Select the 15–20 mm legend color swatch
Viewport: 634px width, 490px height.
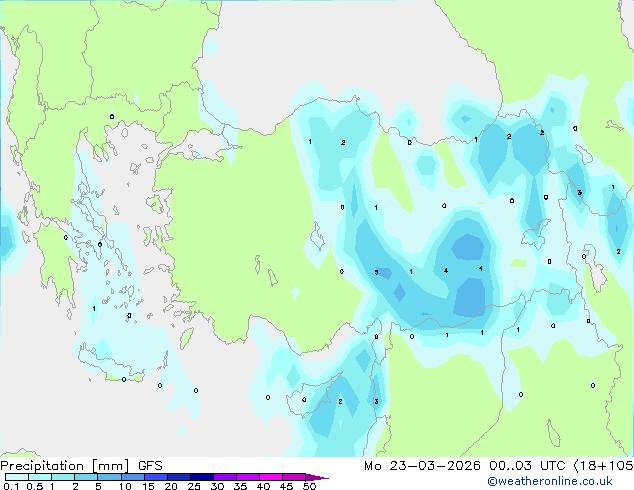pos(155,477)
